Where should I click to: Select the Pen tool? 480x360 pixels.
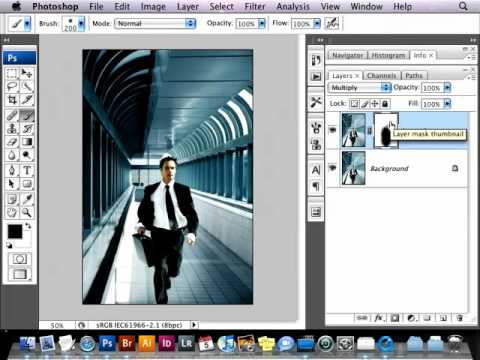tap(12, 170)
